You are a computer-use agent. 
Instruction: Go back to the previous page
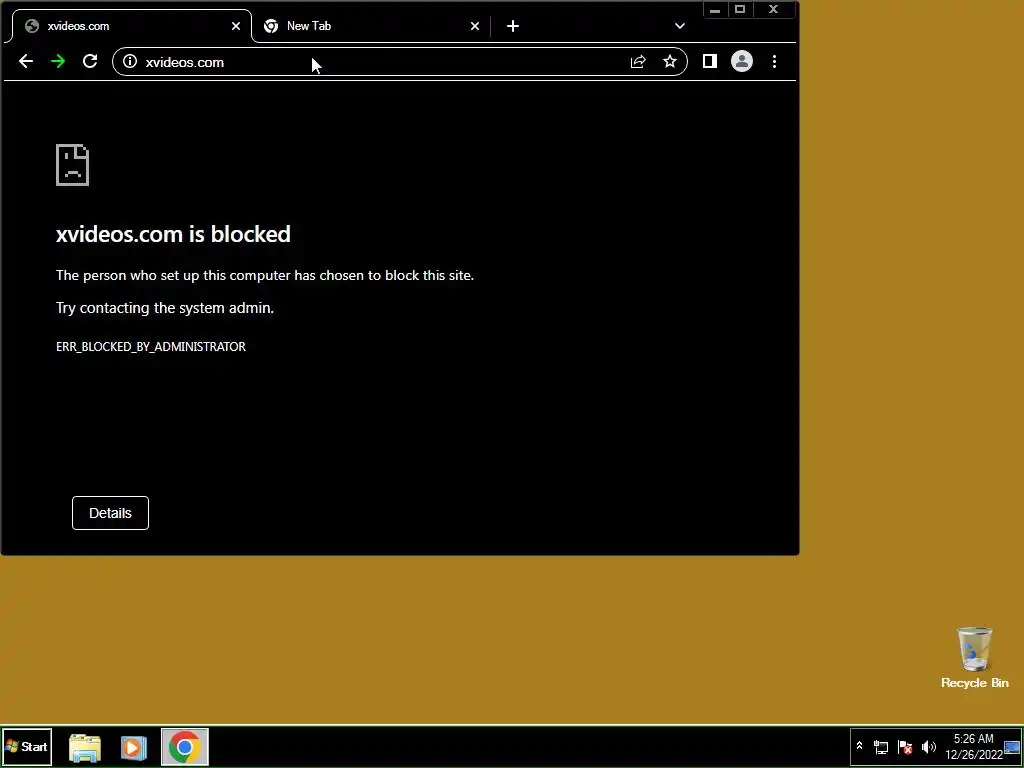click(x=25, y=61)
